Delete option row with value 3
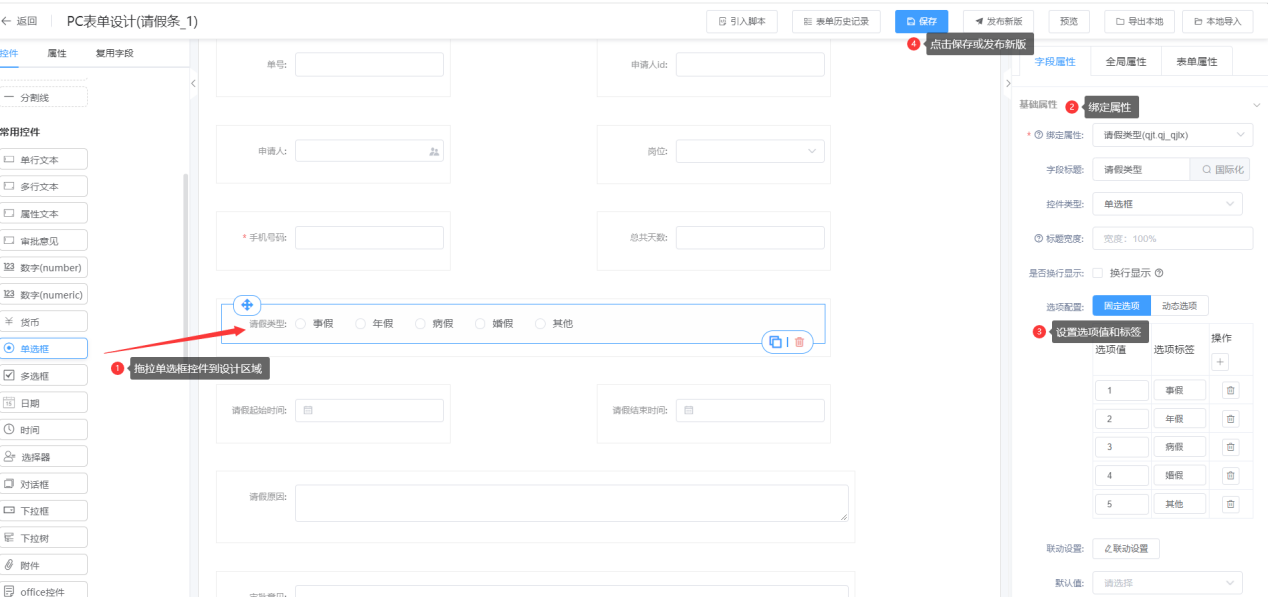This screenshot has height=597, width=1268. point(1230,447)
